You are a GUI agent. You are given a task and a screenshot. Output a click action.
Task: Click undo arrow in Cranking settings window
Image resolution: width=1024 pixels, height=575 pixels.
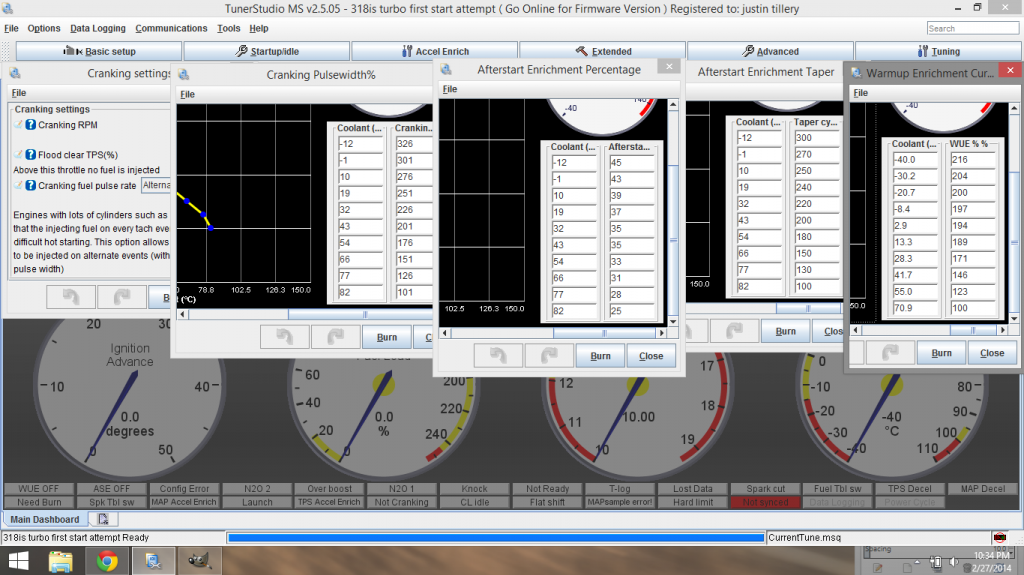coord(71,297)
